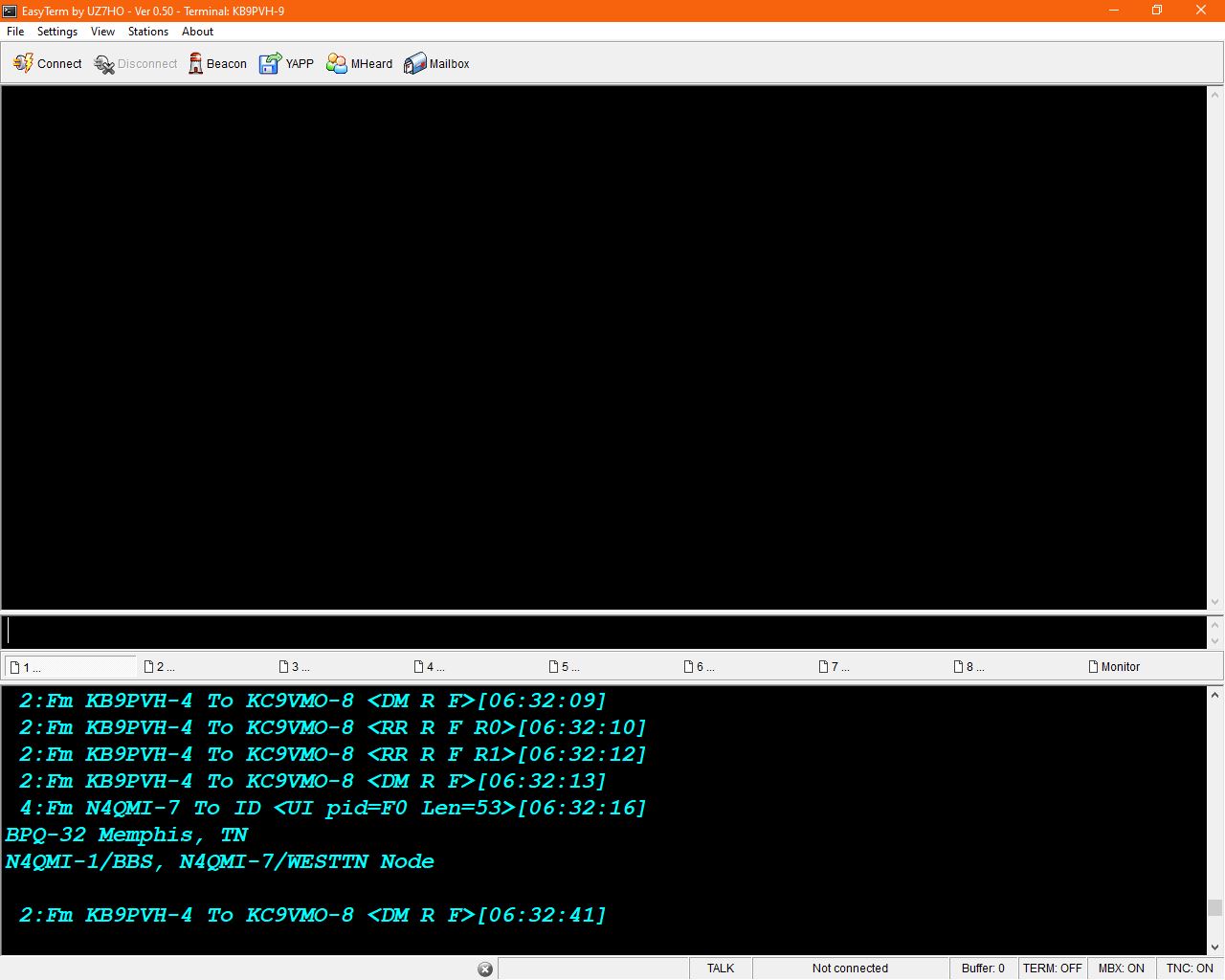Open the MHeard stations list
Screen dimensions: 1225x980
pos(359,63)
